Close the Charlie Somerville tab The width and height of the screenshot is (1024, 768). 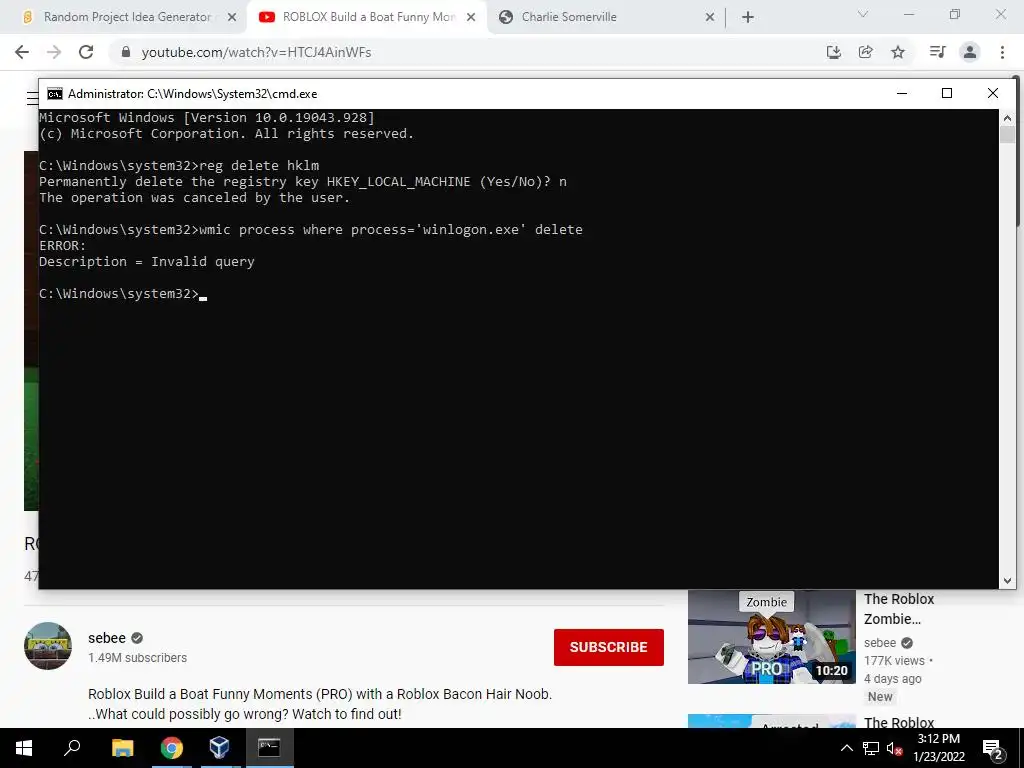pyautogui.click(x=710, y=17)
